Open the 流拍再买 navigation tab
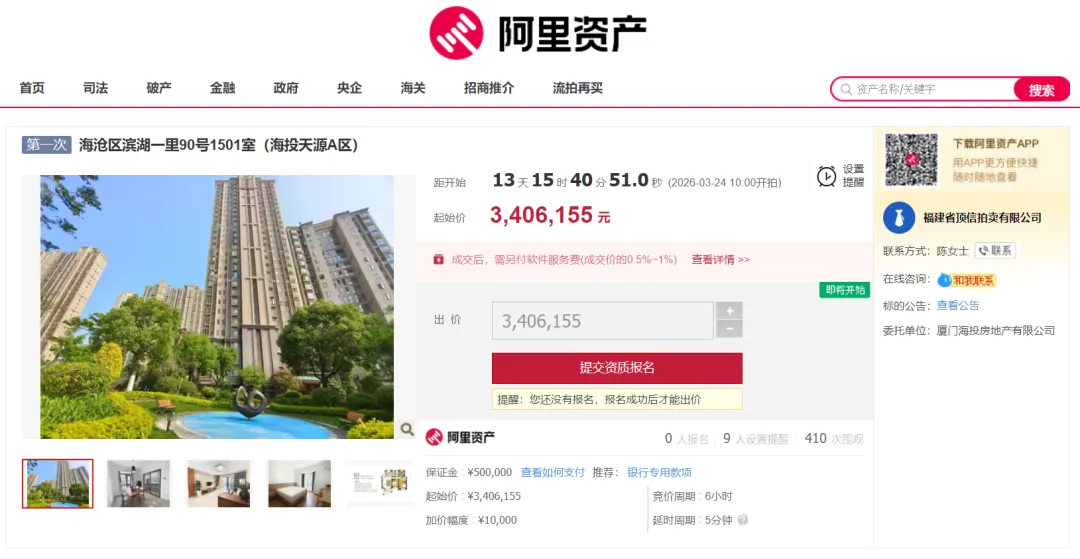Screen dimensions: 1080x559 (x=577, y=88)
